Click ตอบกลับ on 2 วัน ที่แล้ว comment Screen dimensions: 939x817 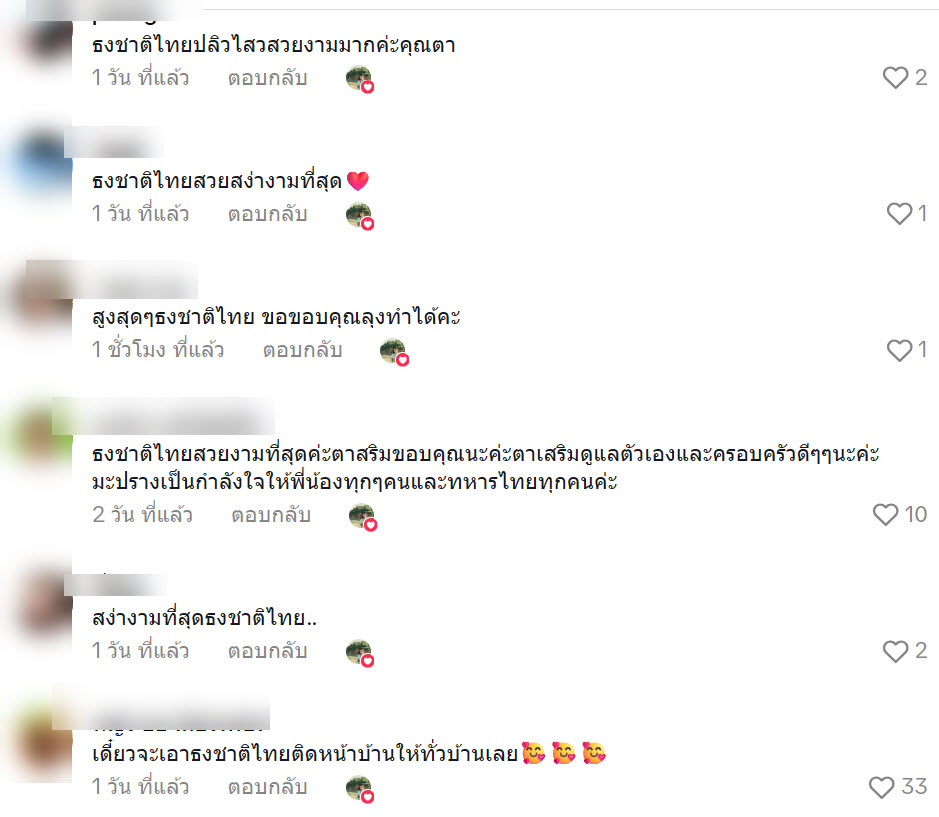tap(271, 515)
